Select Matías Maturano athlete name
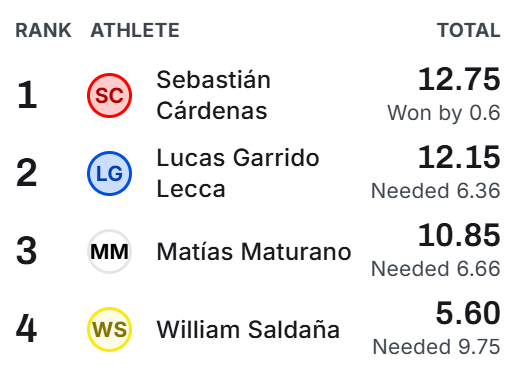The width and height of the screenshot is (516, 371). click(254, 251)
